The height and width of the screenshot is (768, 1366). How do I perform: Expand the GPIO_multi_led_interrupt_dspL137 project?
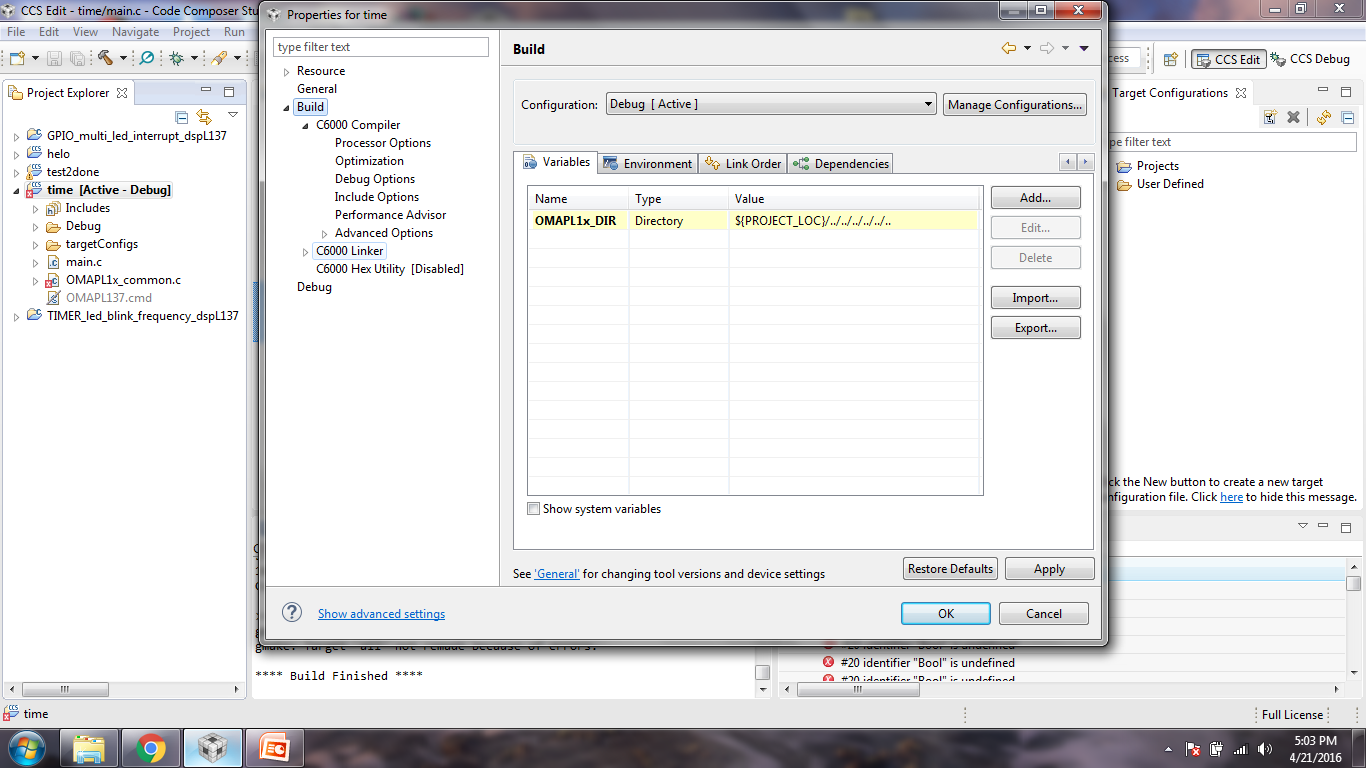coord(17,136)
